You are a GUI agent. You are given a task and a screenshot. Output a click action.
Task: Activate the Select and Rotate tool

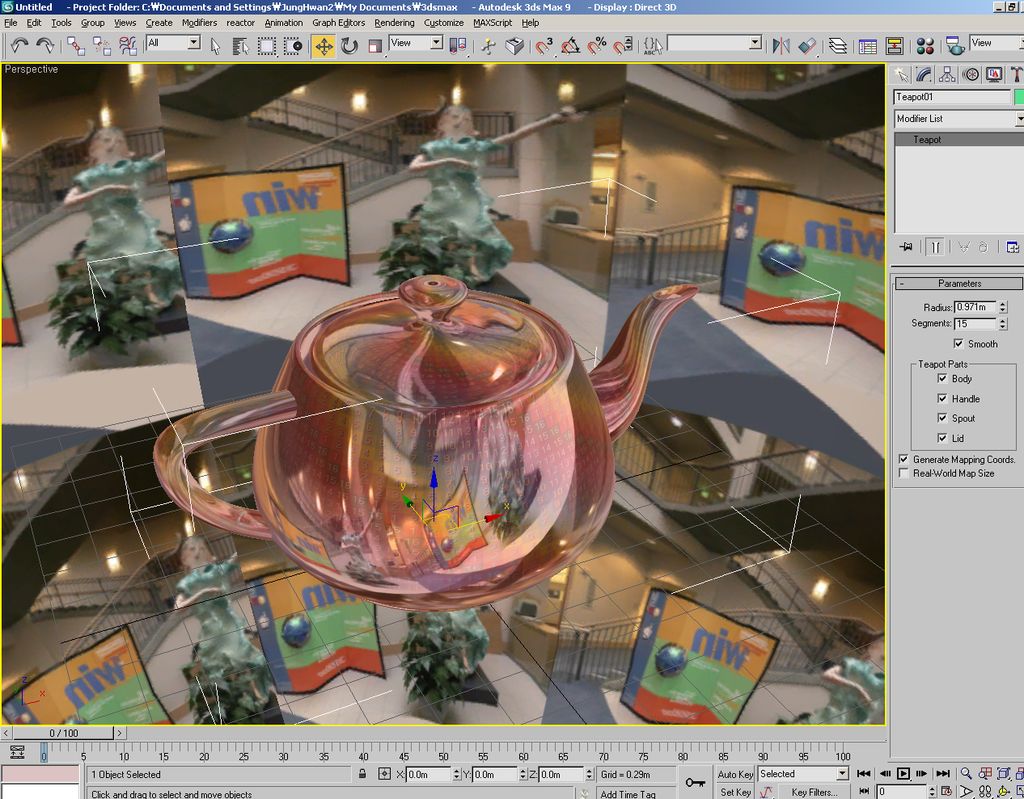coord(349,45)
